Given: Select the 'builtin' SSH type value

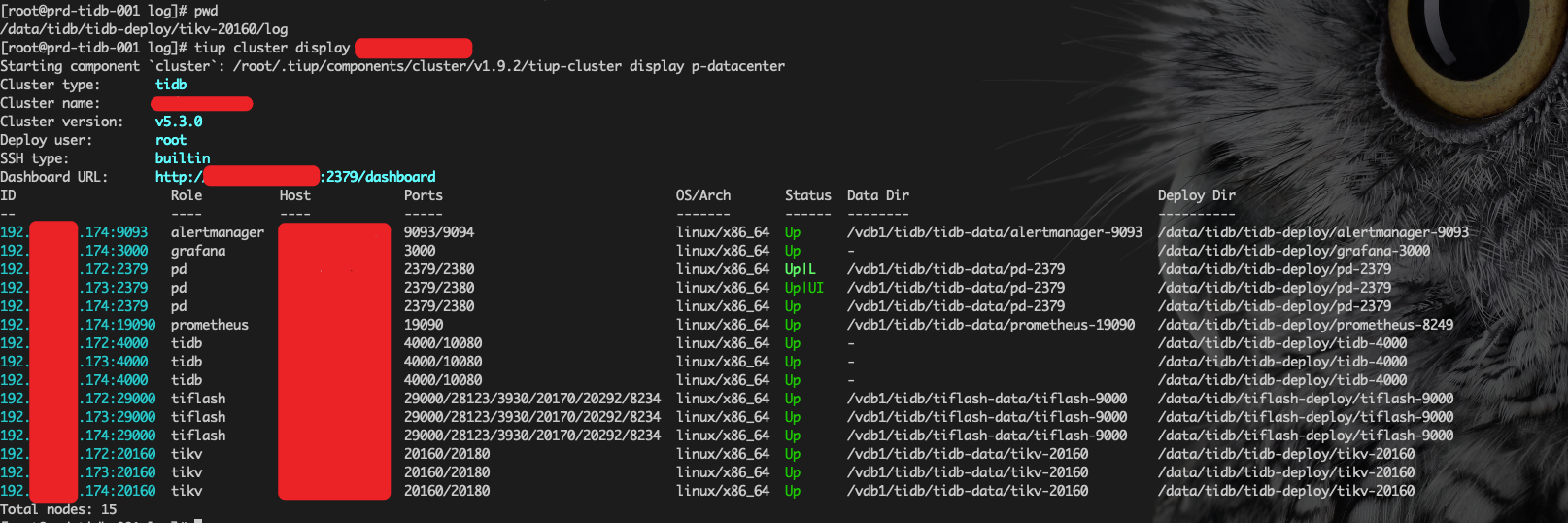Looking at the screenshot, I should tap(183, 158).
